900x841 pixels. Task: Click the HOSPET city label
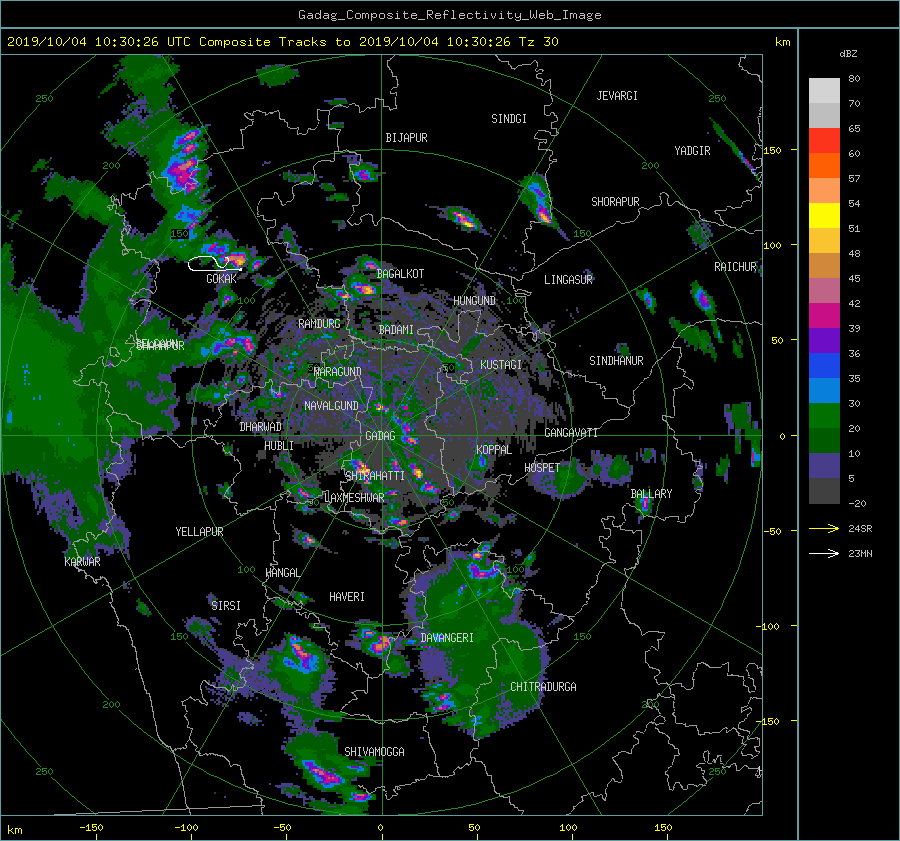coord(542,468)
